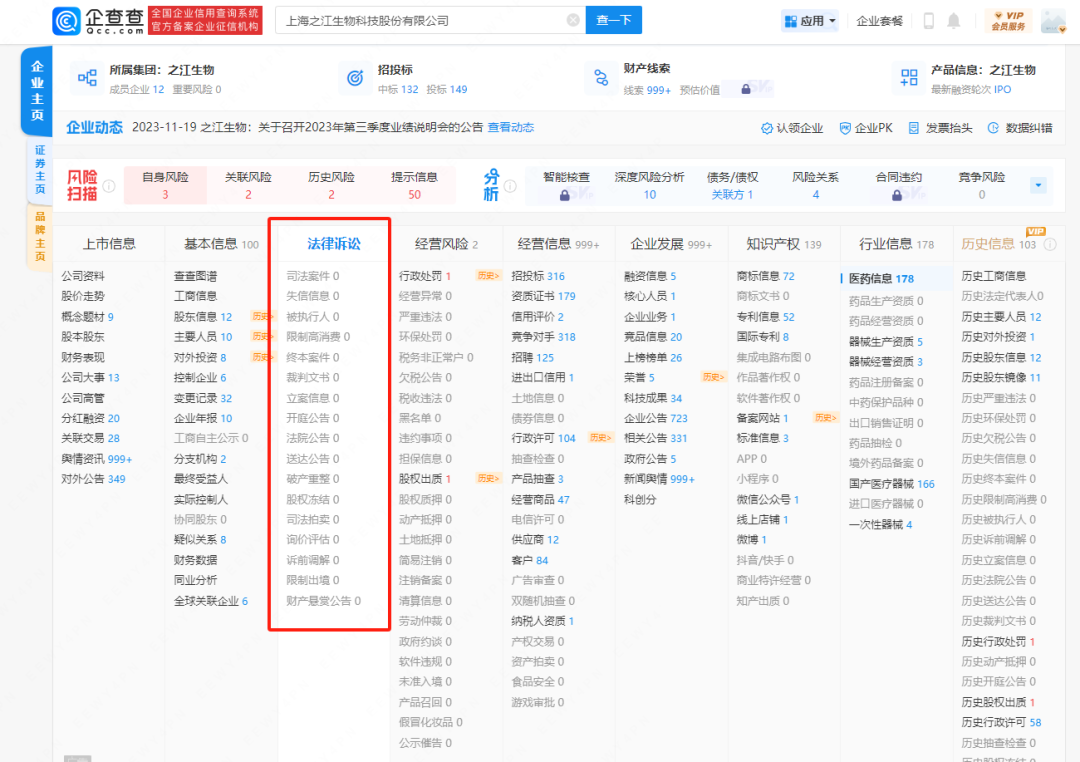Click 中标 132 count link
Viewport: 1080px width, 762px height.
click(x=398, y=90)
